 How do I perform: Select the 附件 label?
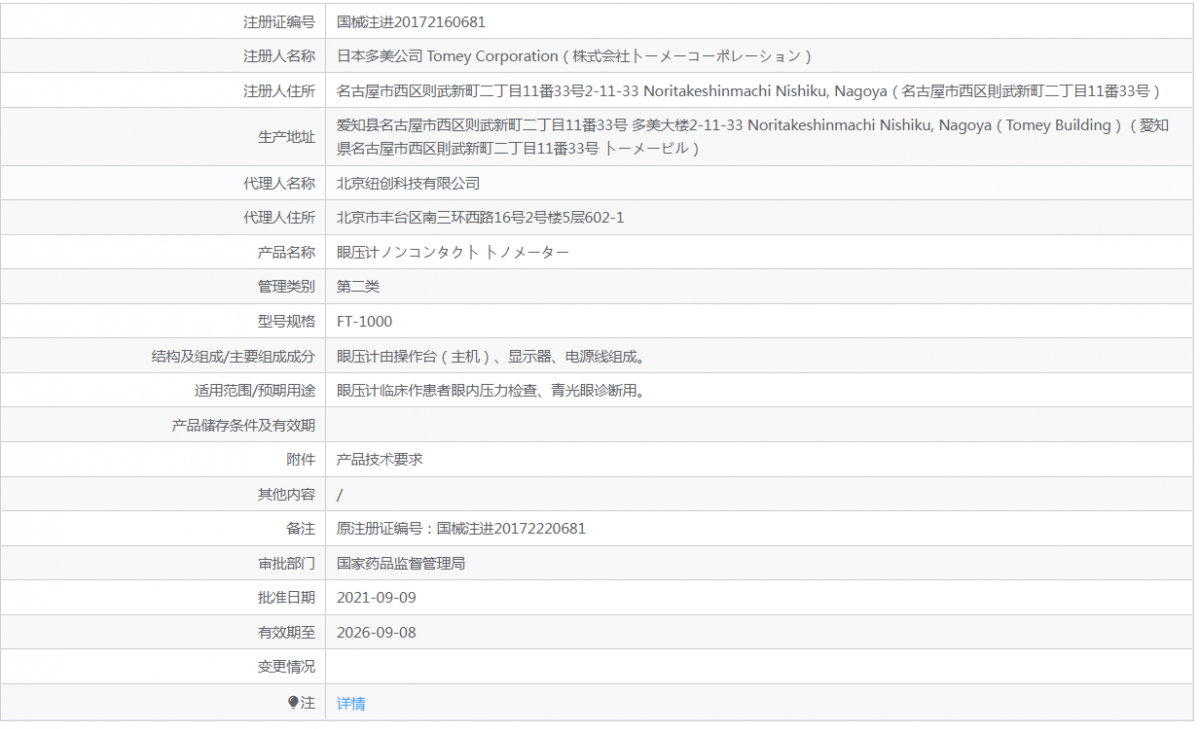[301, 459]
